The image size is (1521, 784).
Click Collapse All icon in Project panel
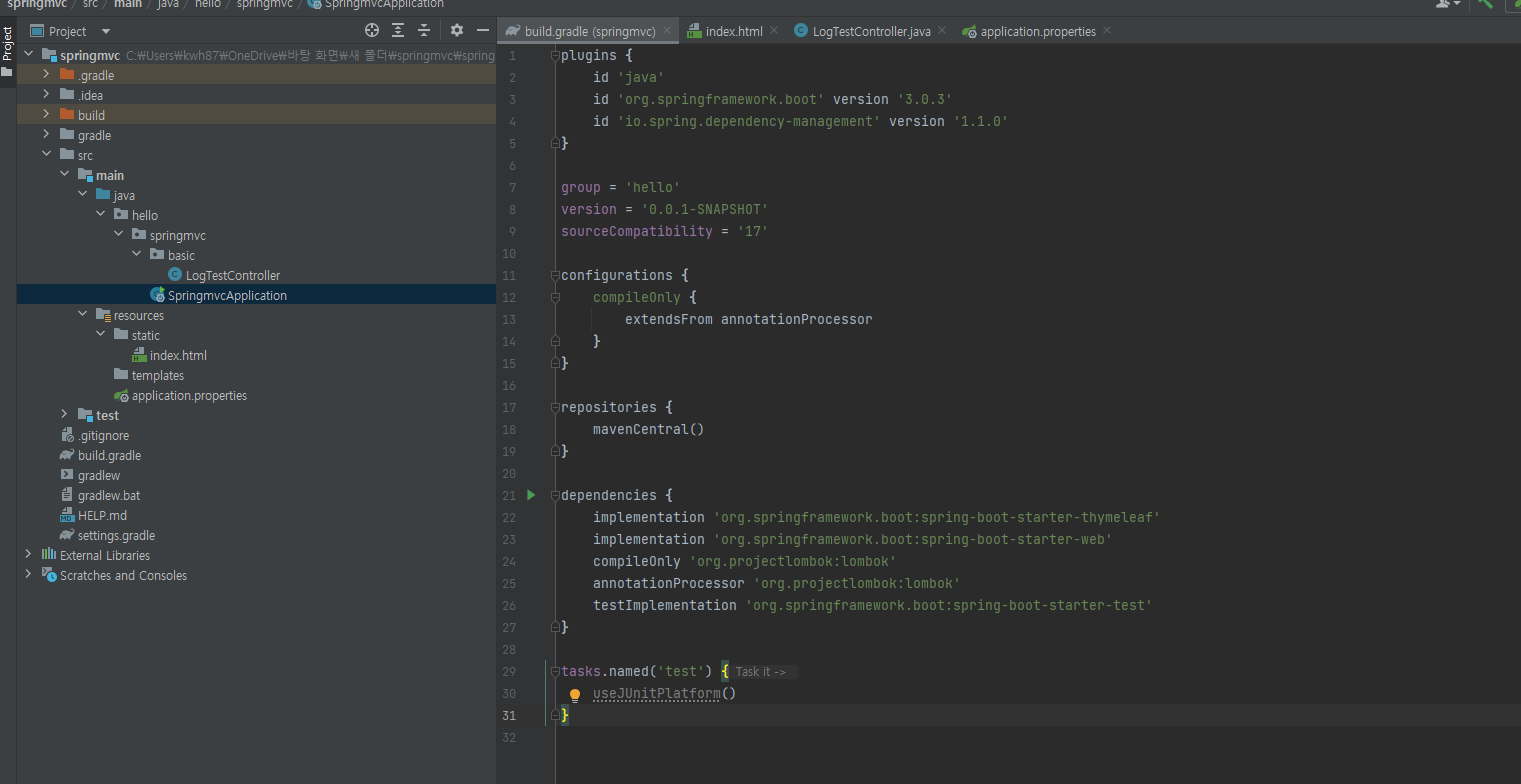pyautogui.click(x=424, y=31)
